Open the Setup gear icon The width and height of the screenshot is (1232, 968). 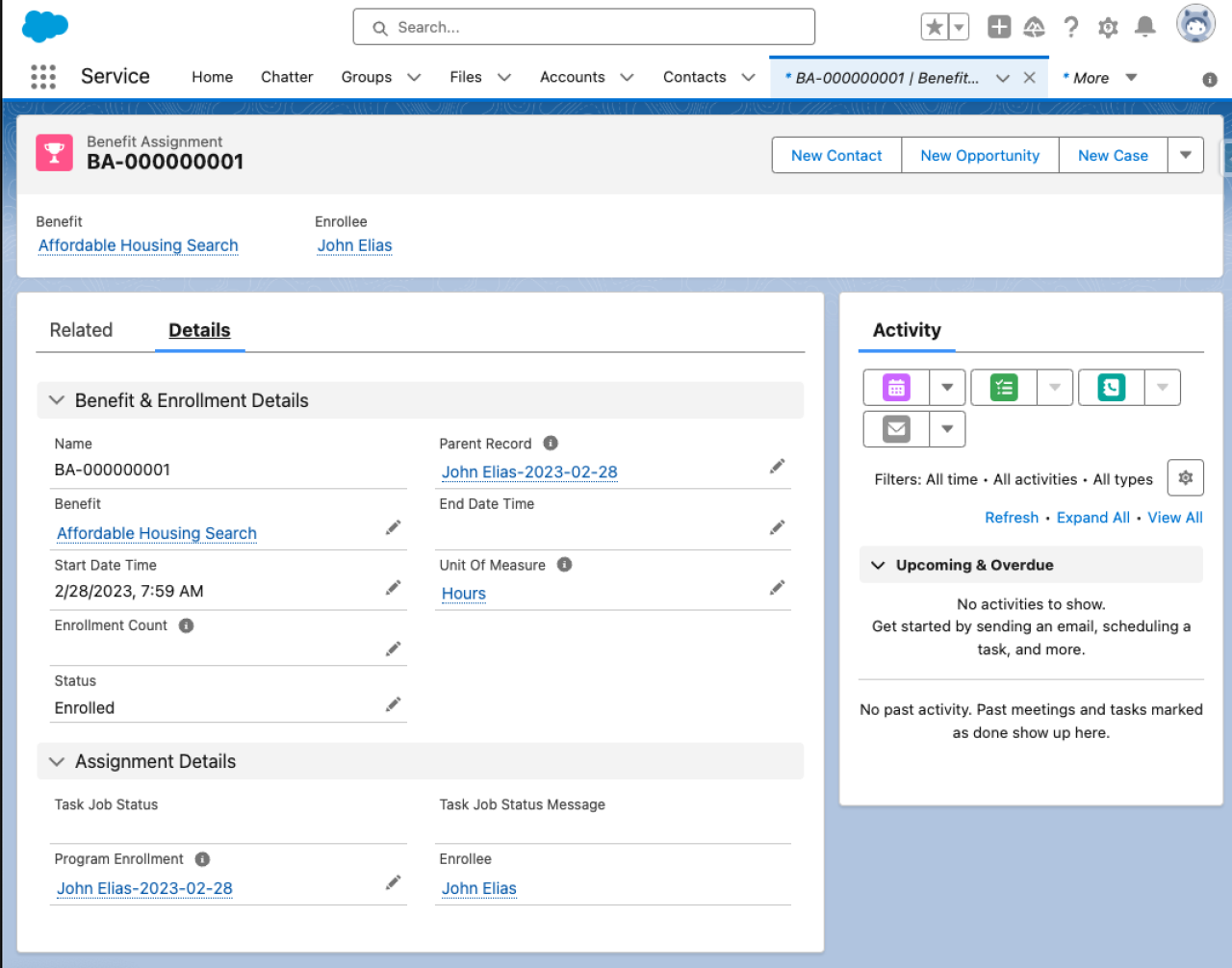pos(1108,27)
